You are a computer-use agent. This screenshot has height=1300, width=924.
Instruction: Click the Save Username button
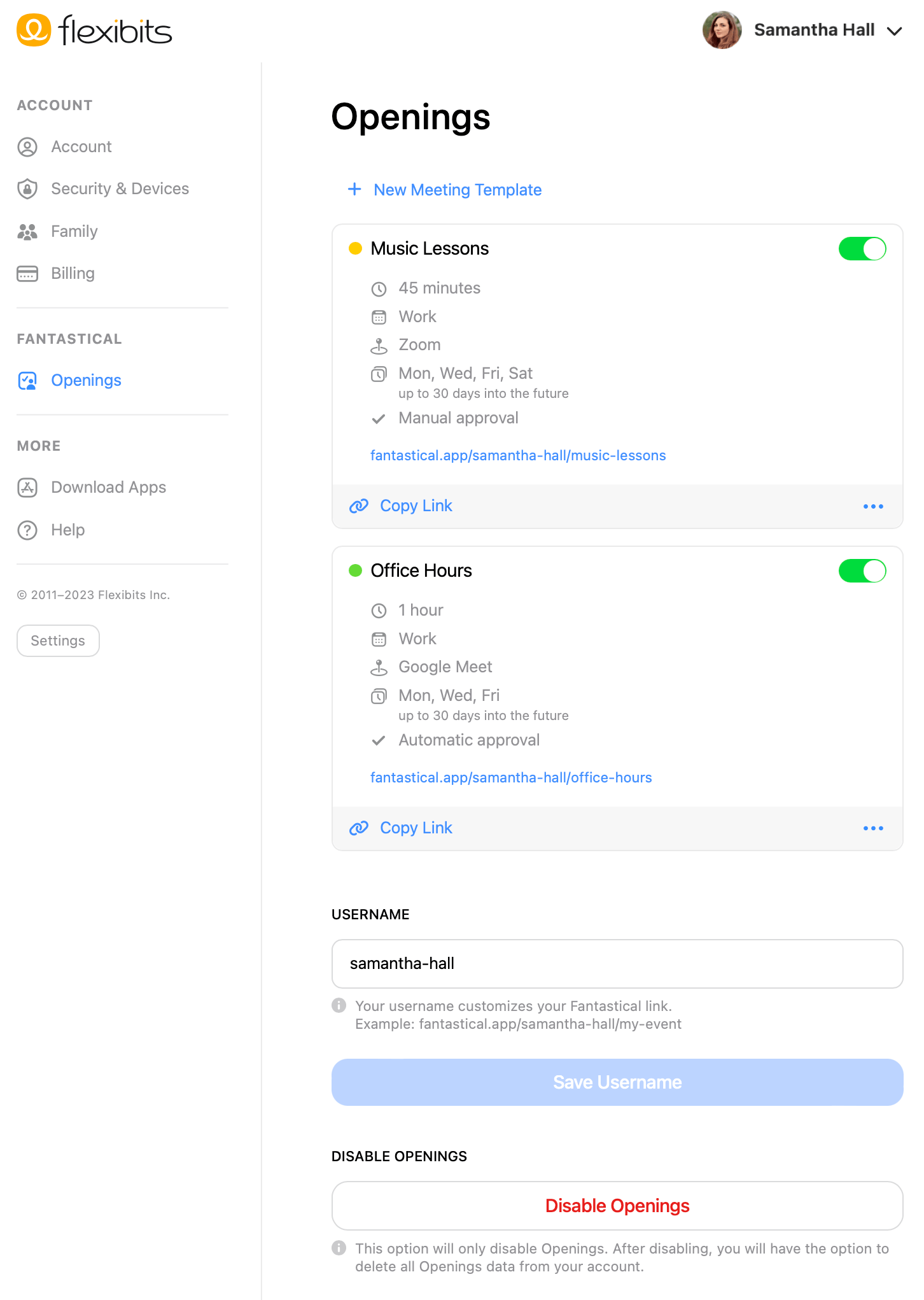[617, 1082]
